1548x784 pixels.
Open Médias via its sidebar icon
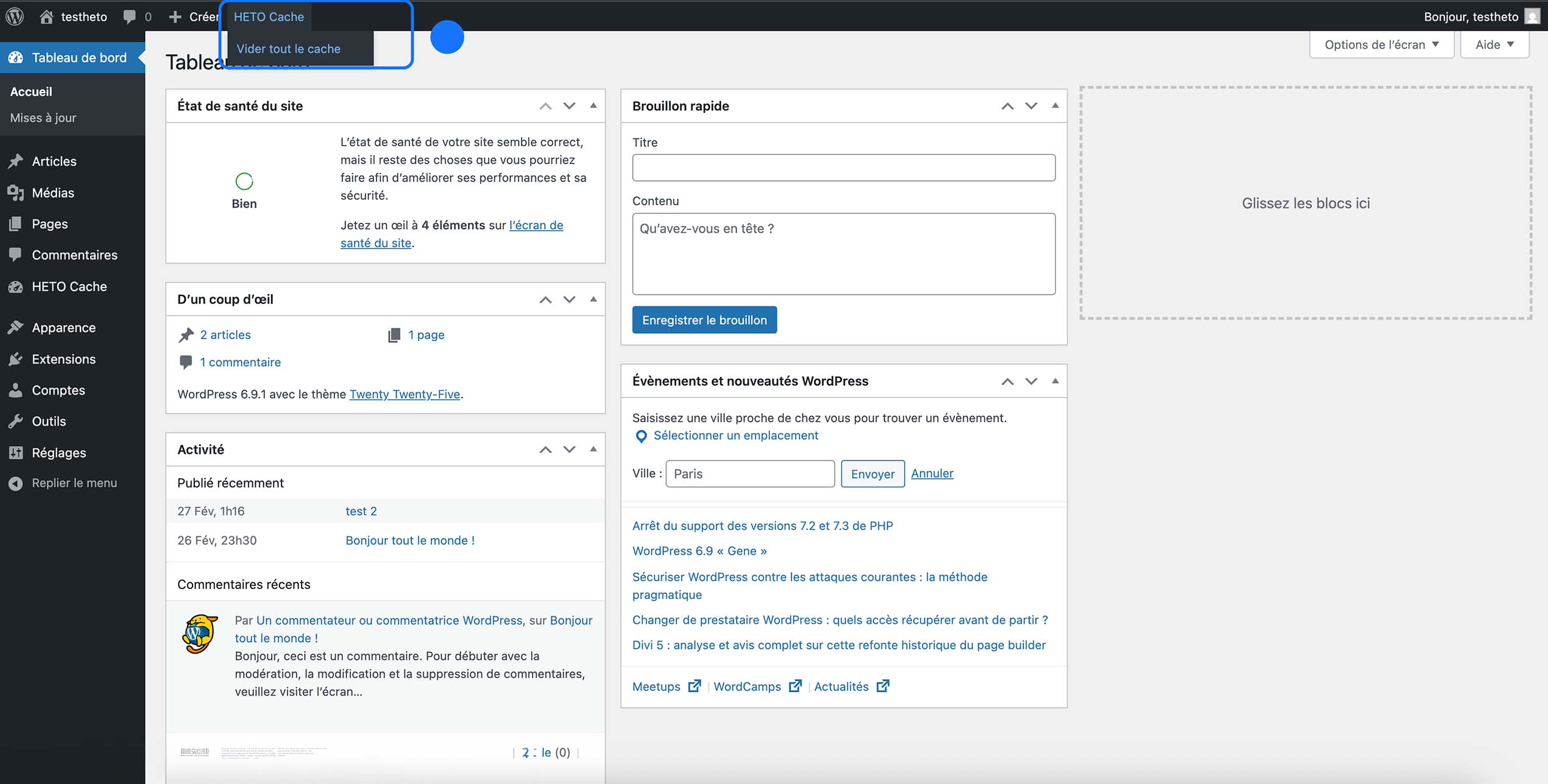coord(16,192)
